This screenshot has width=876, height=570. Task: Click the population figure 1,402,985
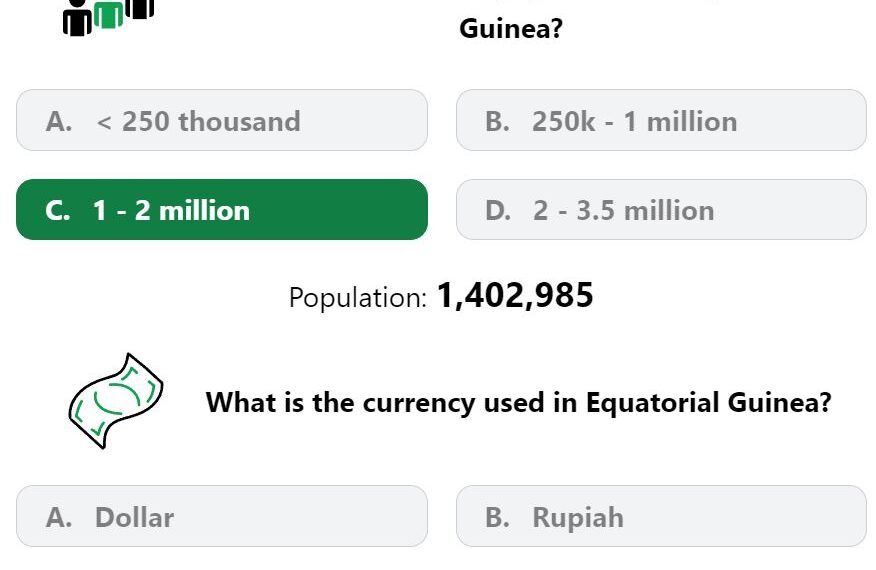pos(515,296)
